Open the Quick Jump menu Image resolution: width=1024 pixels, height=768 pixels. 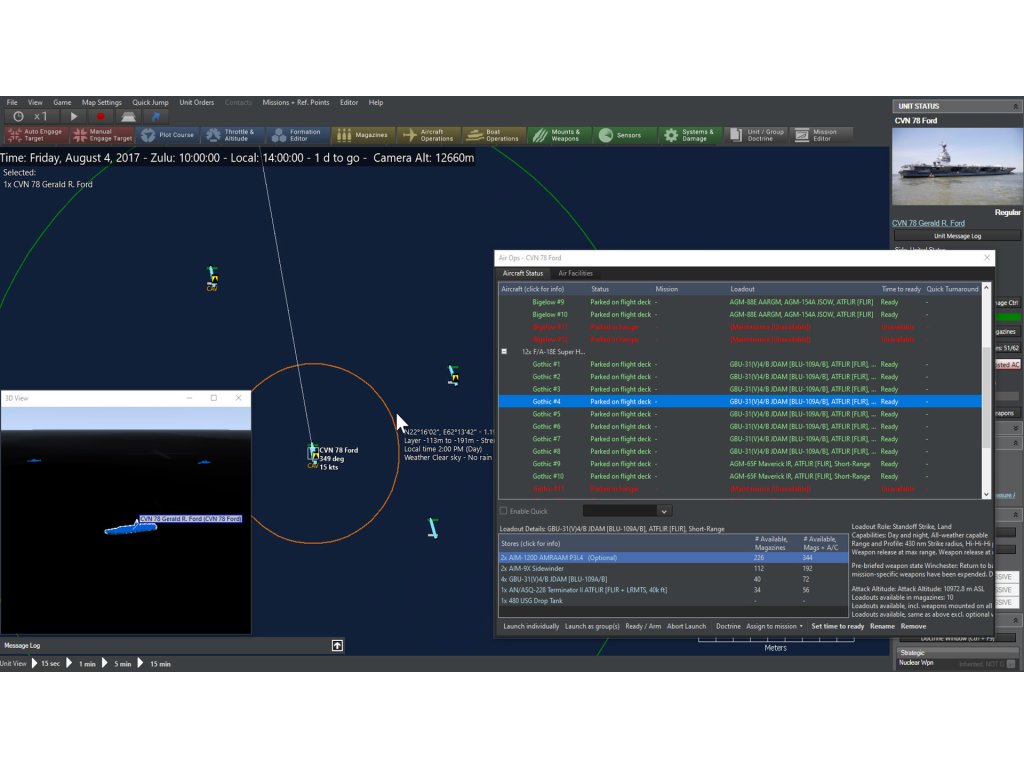[x=150, y=102]
